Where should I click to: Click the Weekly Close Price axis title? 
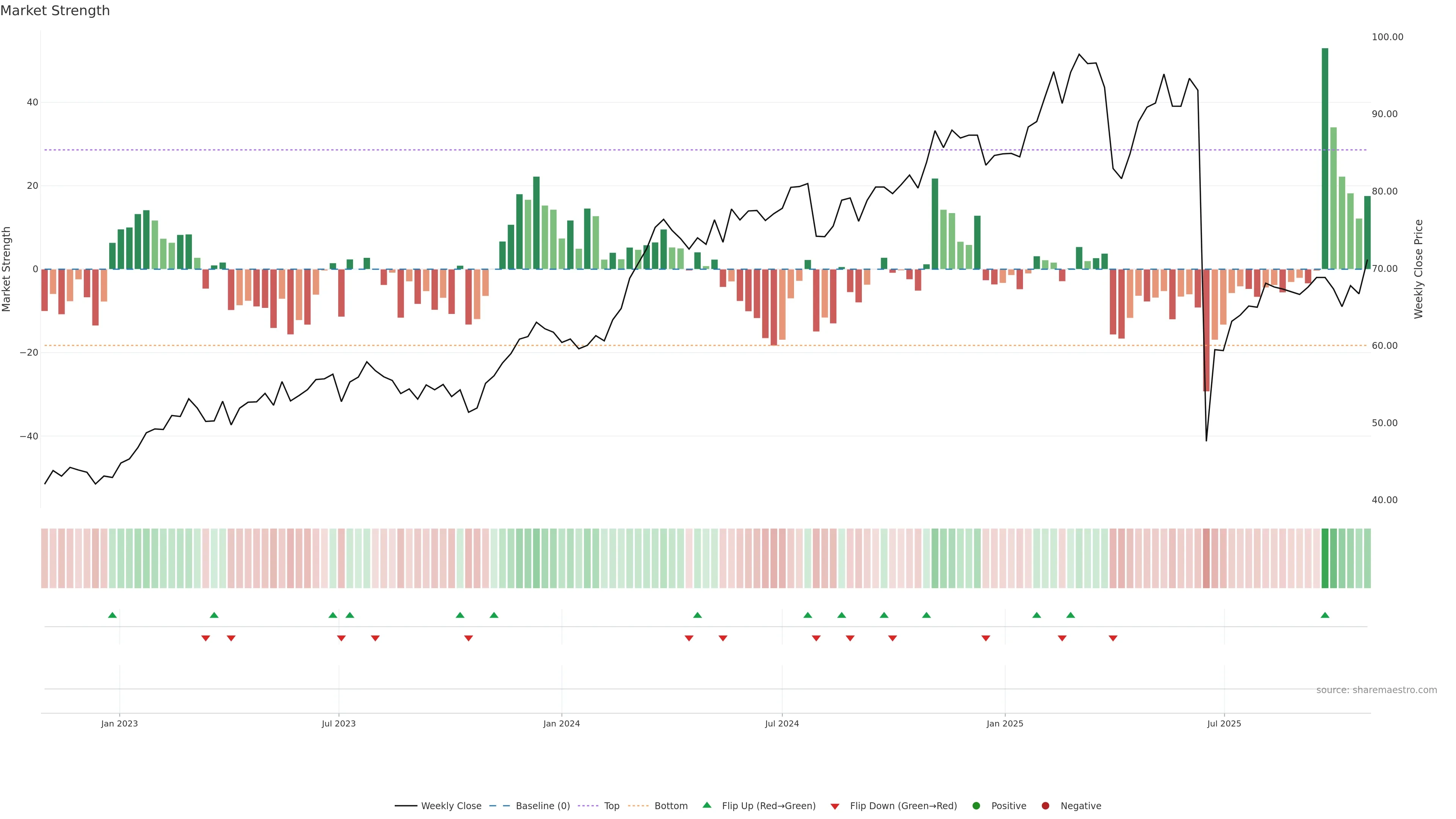pos(1419,269)
